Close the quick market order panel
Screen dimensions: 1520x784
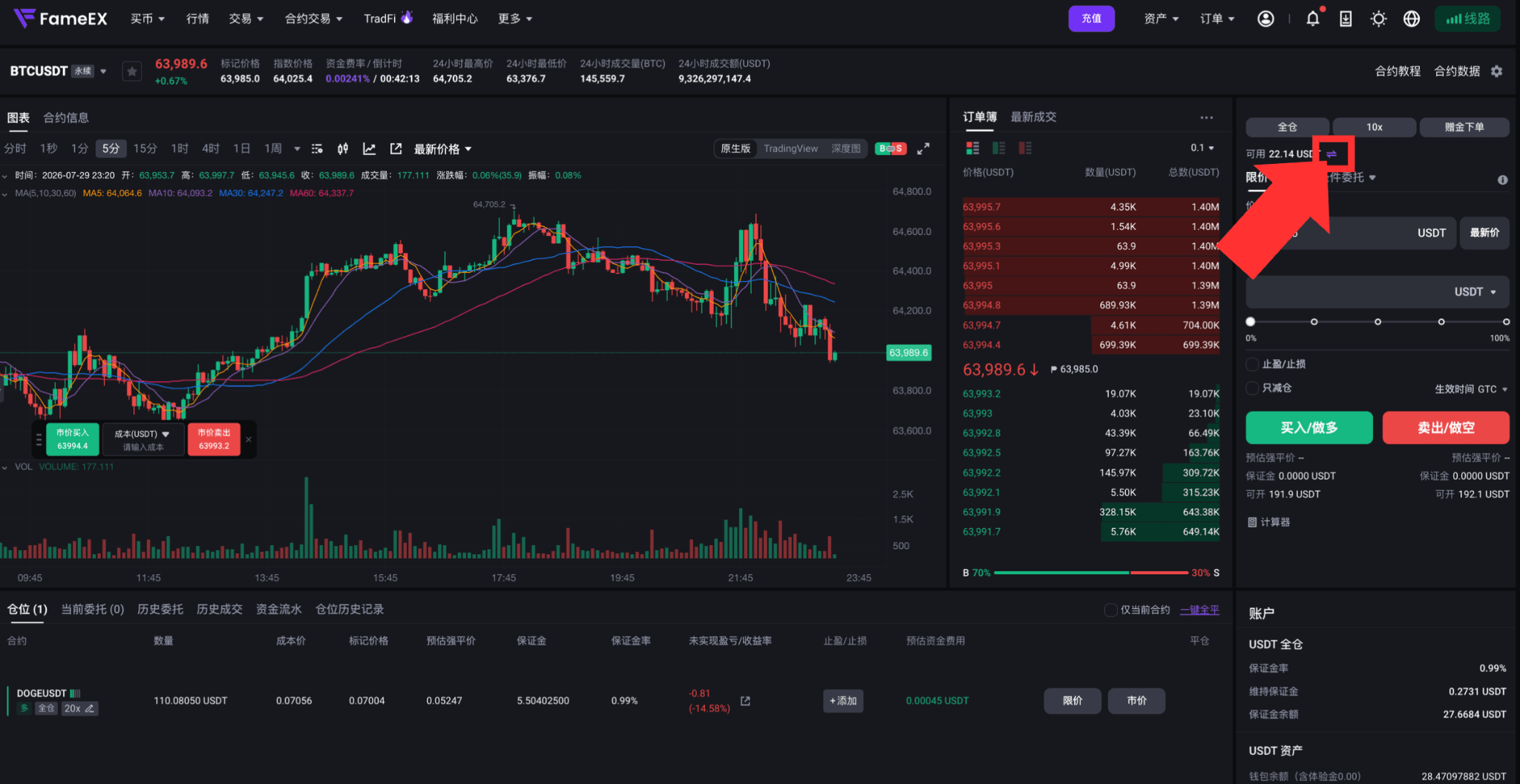point(249,439)
